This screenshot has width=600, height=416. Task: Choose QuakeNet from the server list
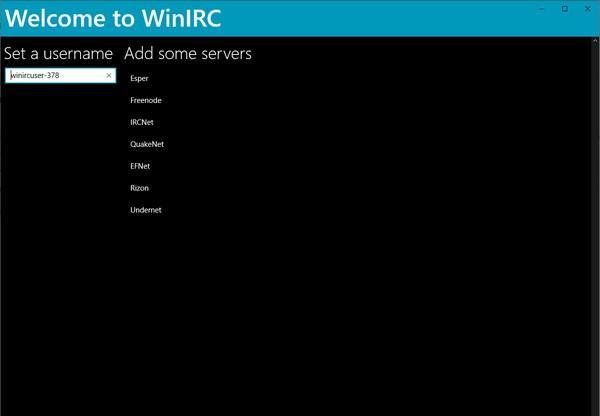(x=147, y=144)
